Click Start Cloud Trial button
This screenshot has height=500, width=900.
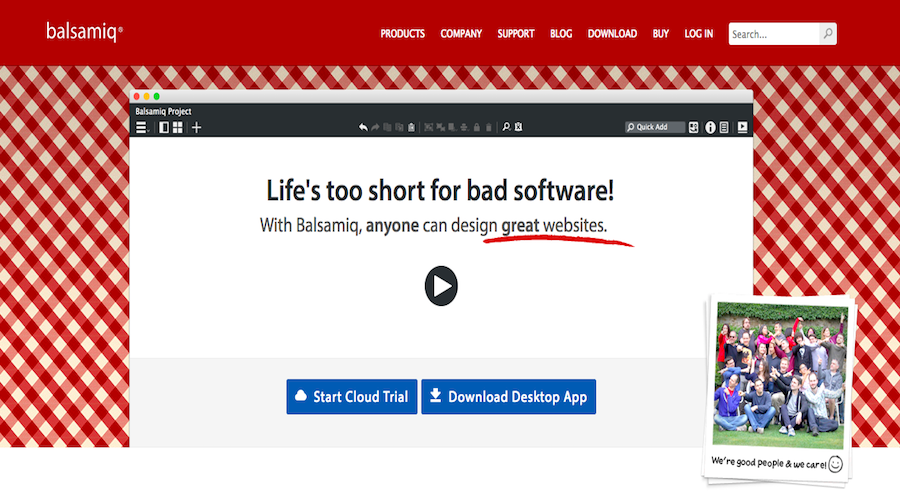352,397
